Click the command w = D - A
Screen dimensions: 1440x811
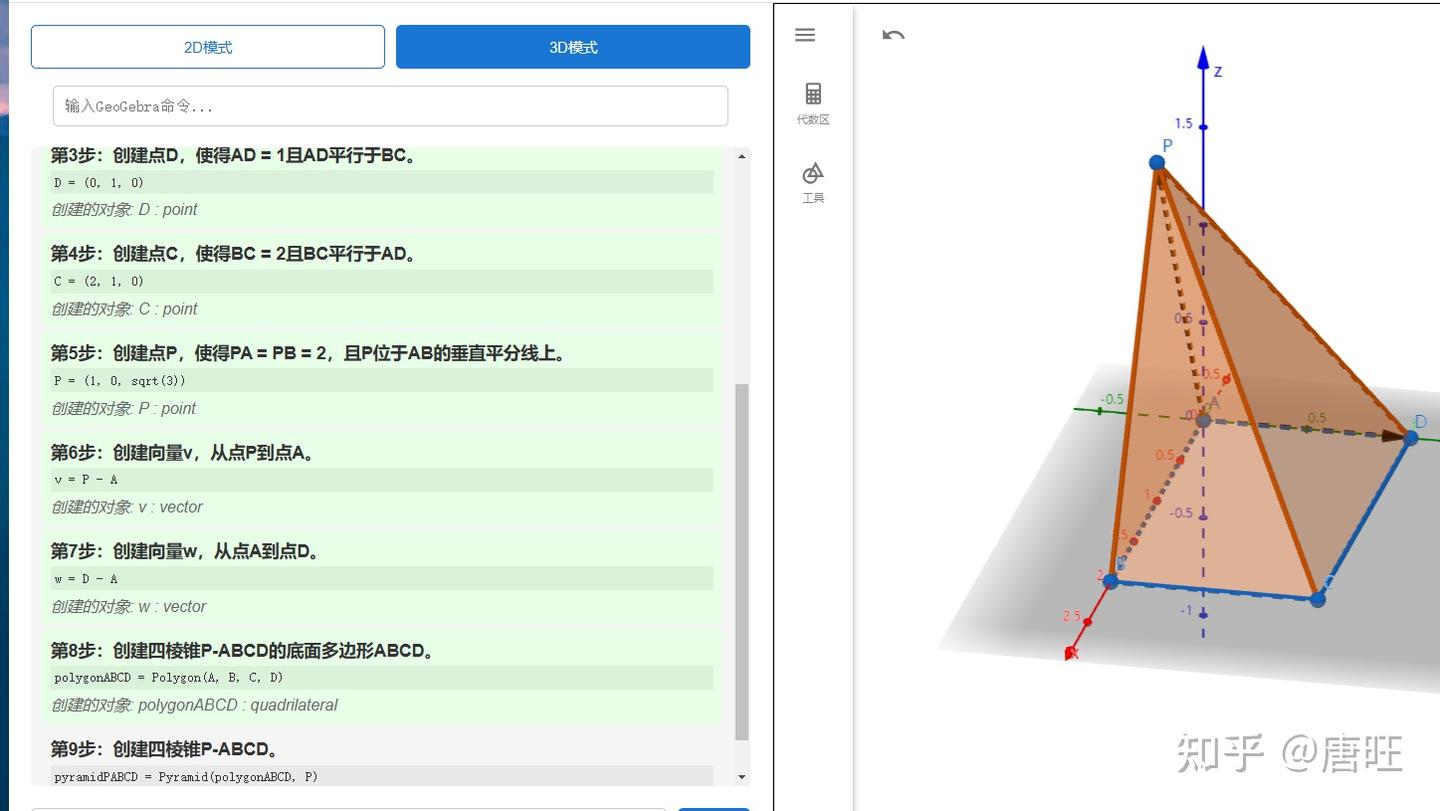click(x=382, y=578)
